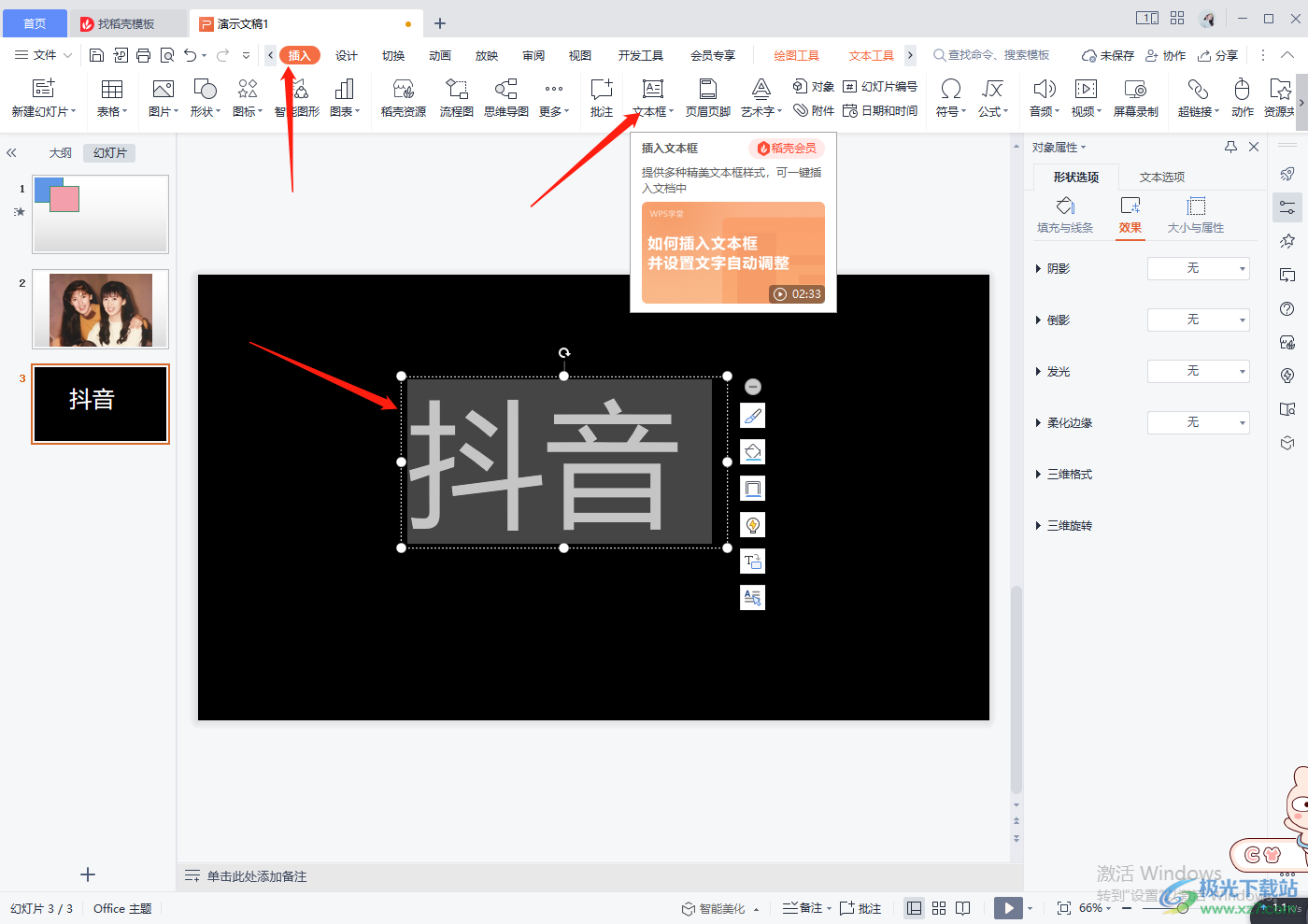Open the 倒影 reflection dropdown
This screenshot has width=1308, height=924.
point(1199,320)
